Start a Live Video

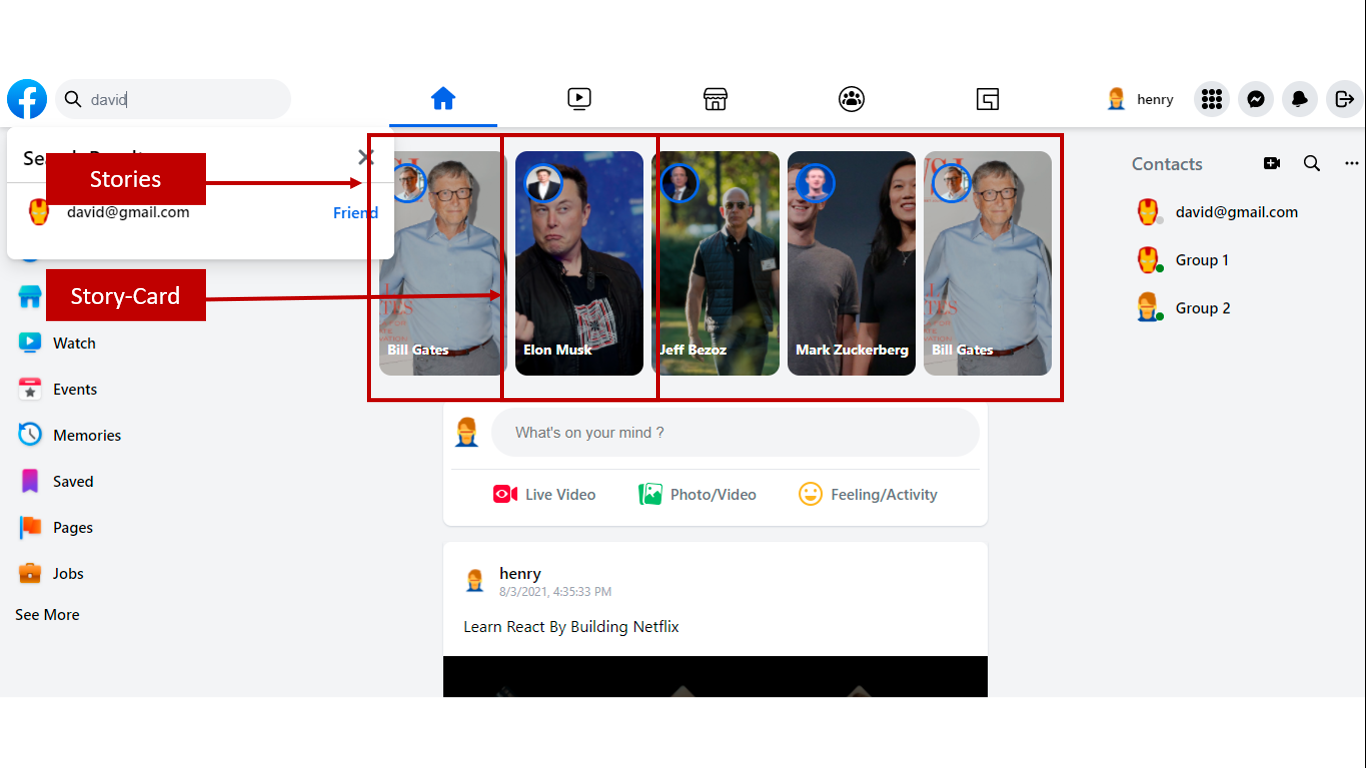[x=544, y=494]
